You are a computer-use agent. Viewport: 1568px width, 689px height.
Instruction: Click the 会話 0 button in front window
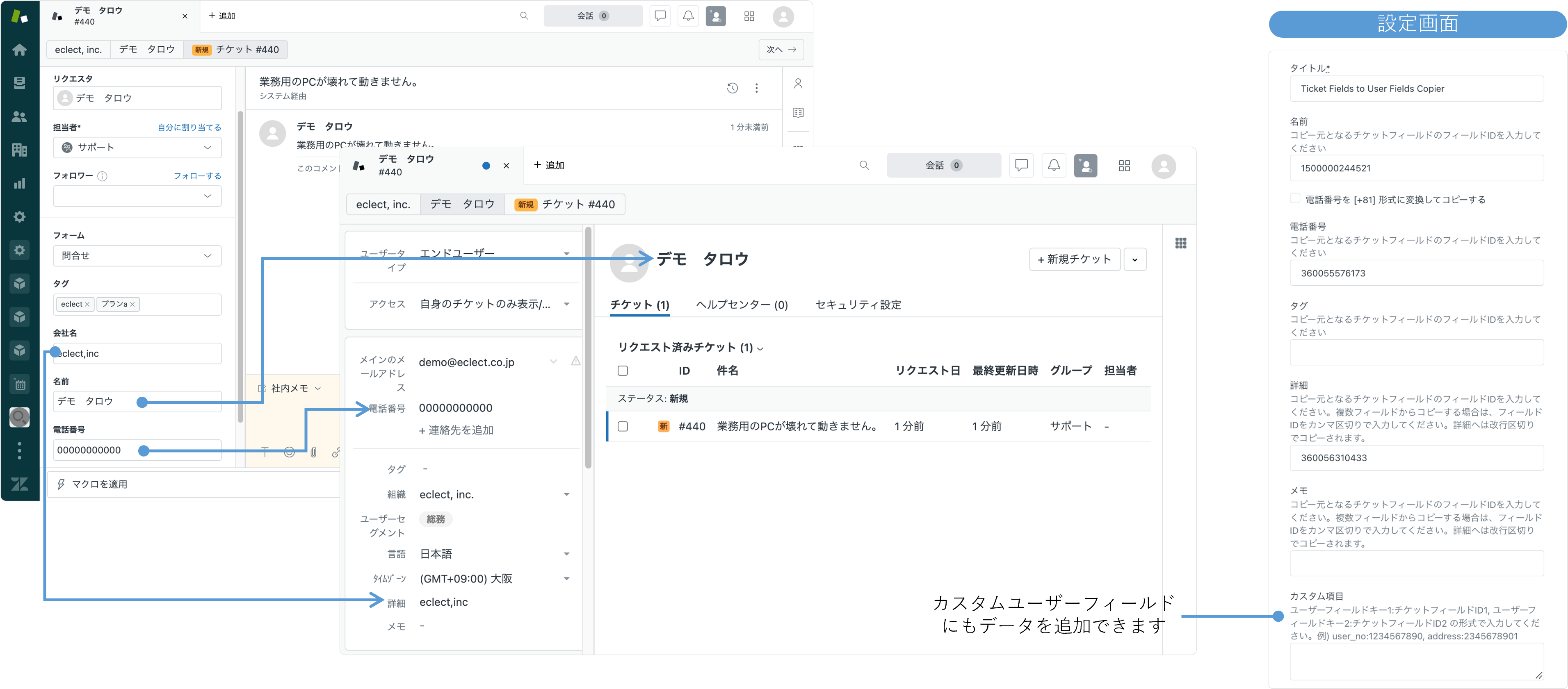943,166
